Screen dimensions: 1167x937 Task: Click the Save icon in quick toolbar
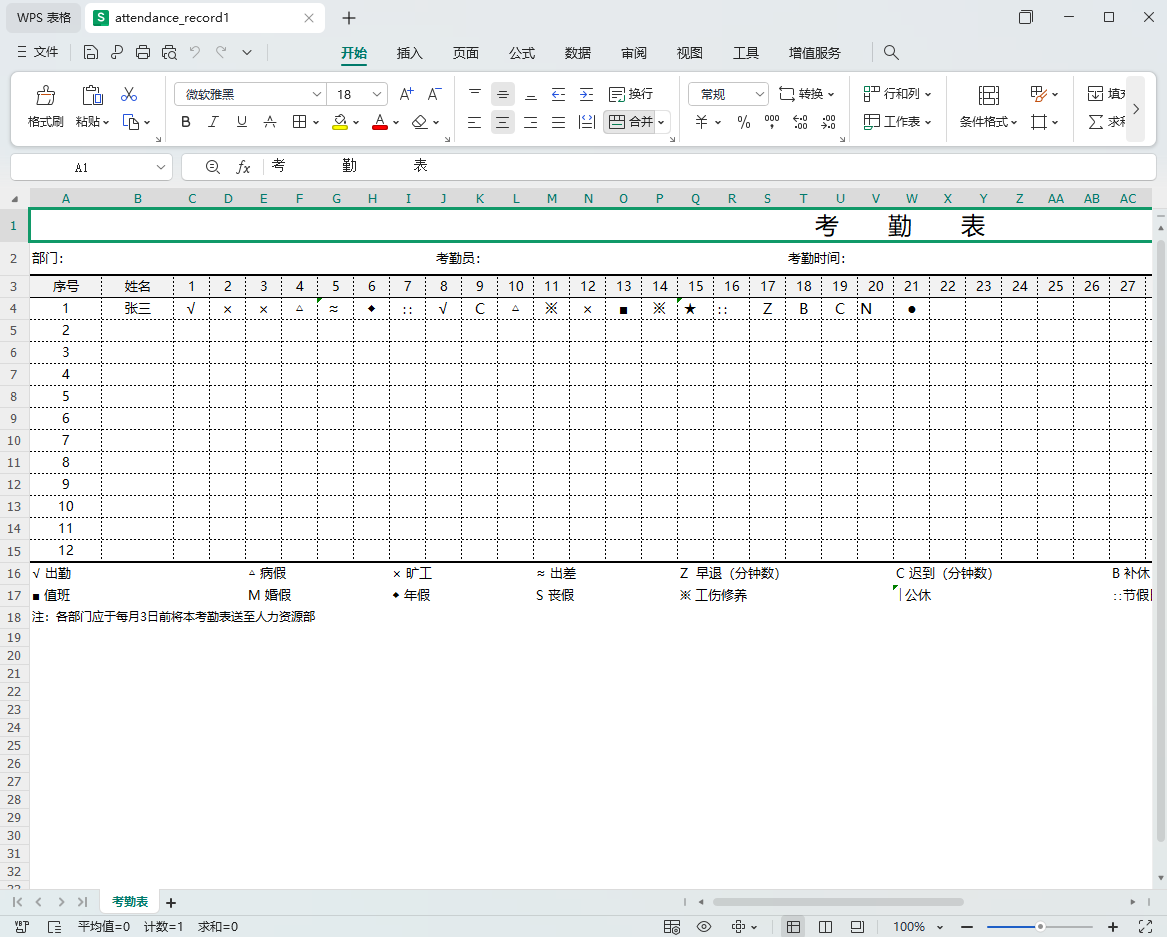coord(91,52)
